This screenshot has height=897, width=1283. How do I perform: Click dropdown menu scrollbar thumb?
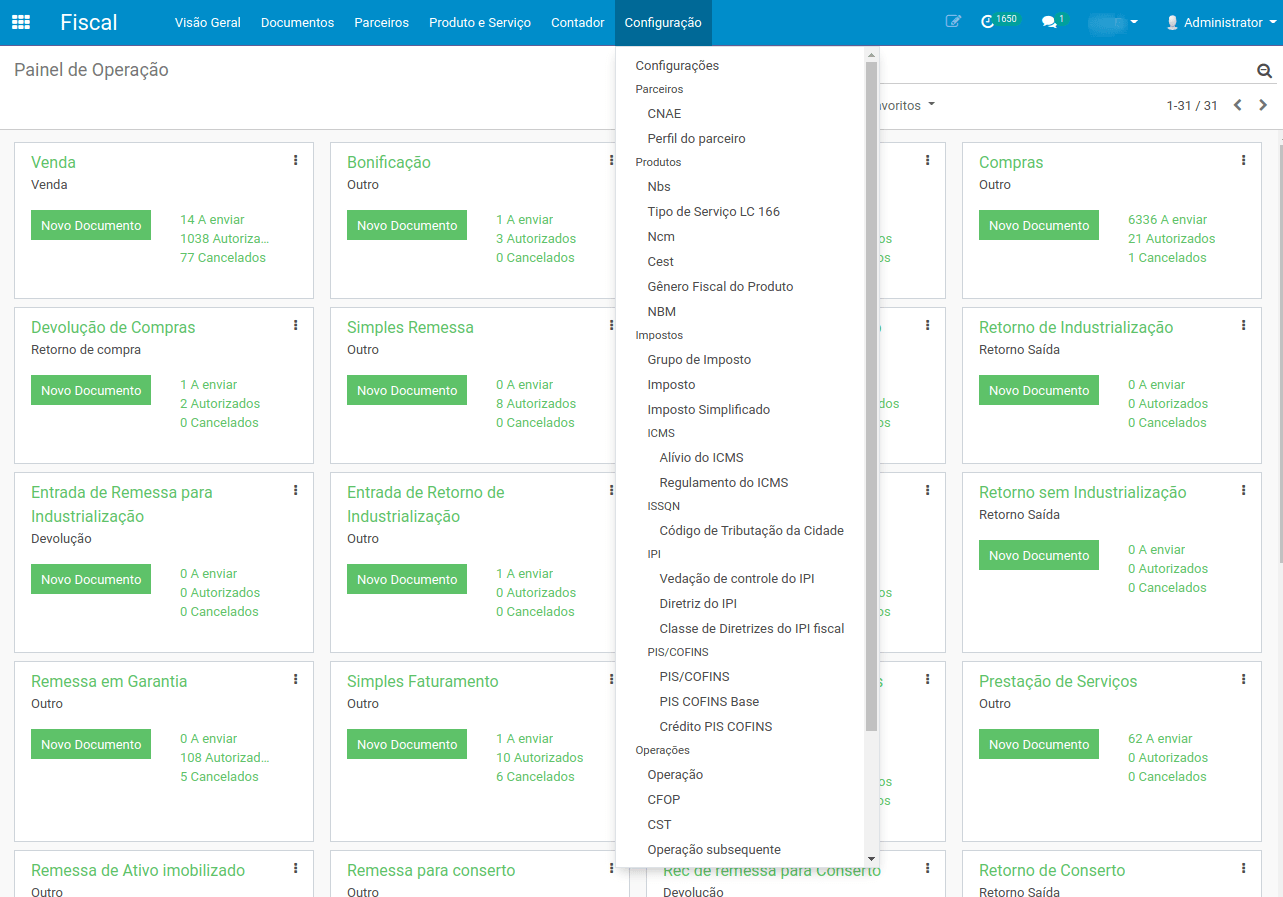click(871, 395)
